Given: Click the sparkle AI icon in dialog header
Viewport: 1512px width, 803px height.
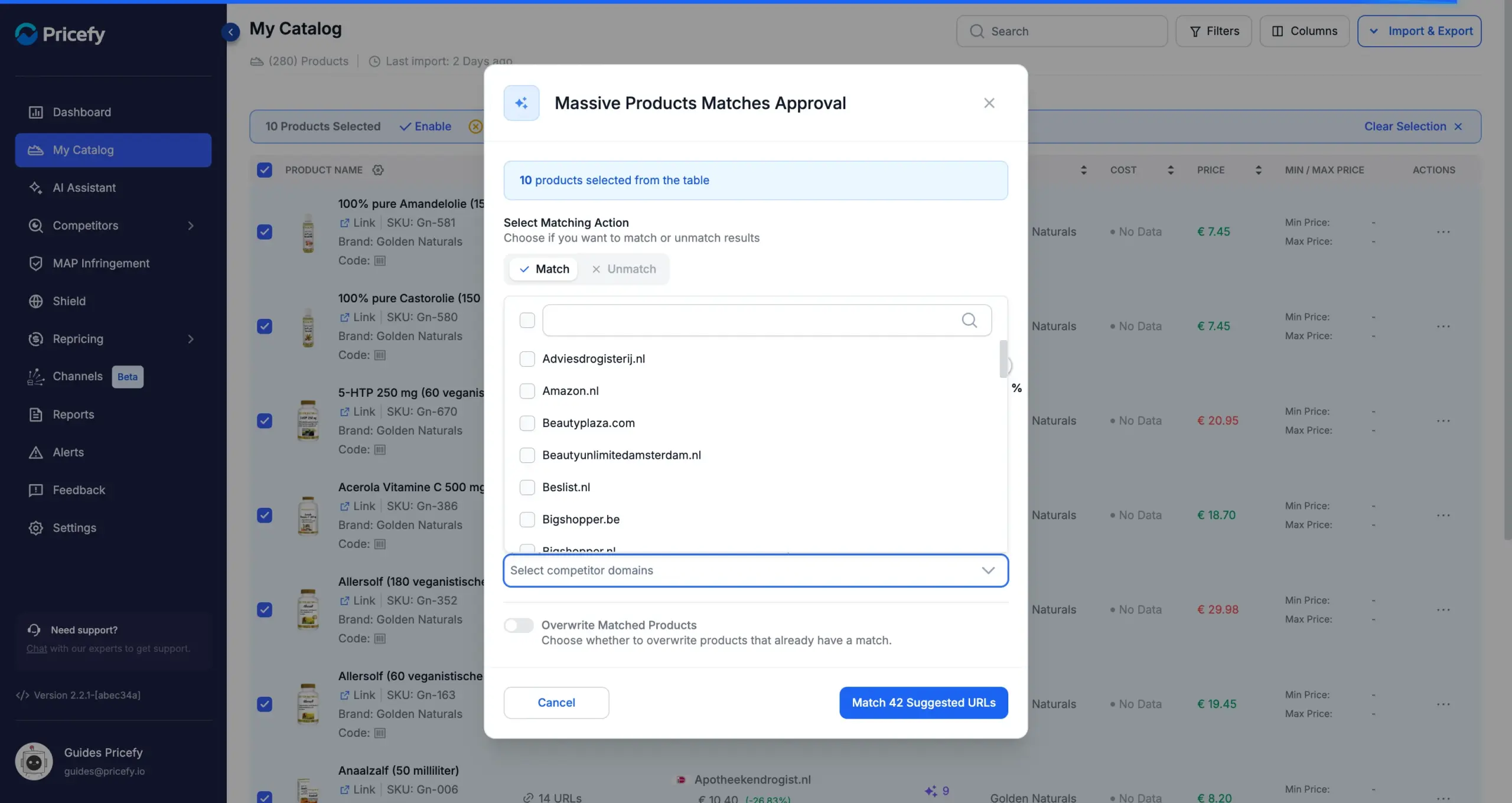Looking at the screenshot, I should click(522, 103).
